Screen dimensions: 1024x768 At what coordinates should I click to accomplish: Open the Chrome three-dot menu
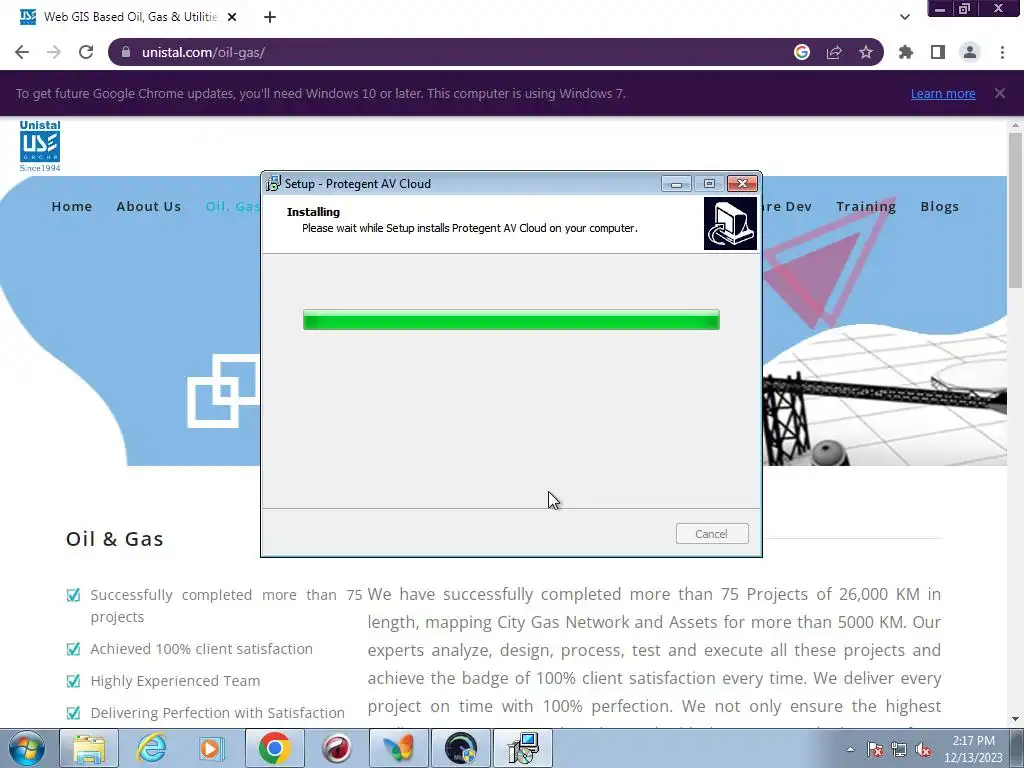click(1002, 52)
